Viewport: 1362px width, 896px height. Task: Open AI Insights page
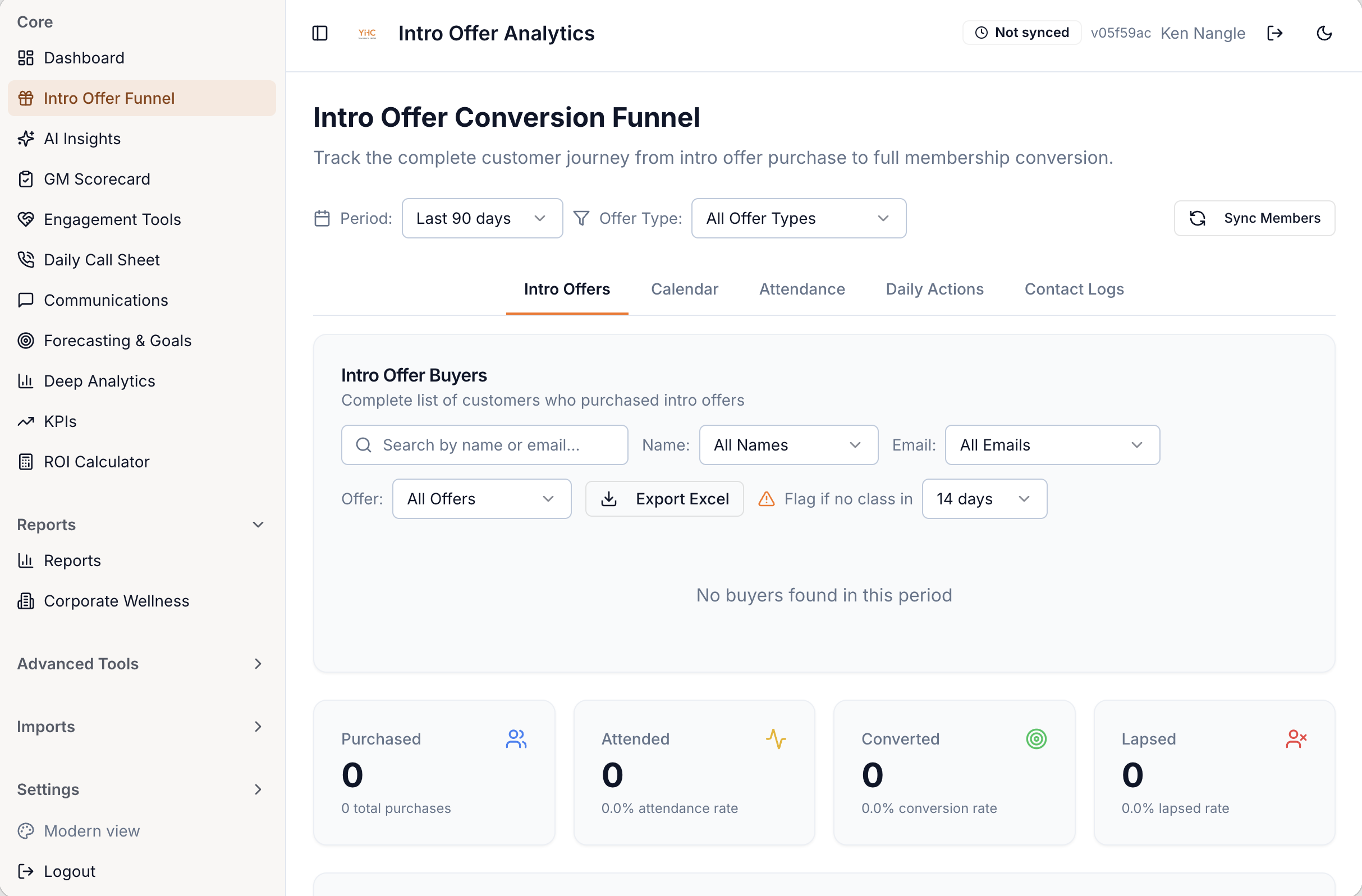click(x=141, y=139)
